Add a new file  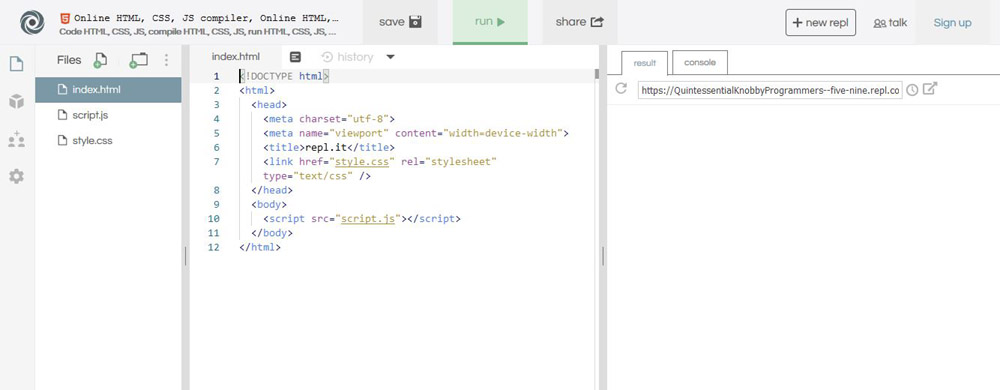click(x=100, y=60)
